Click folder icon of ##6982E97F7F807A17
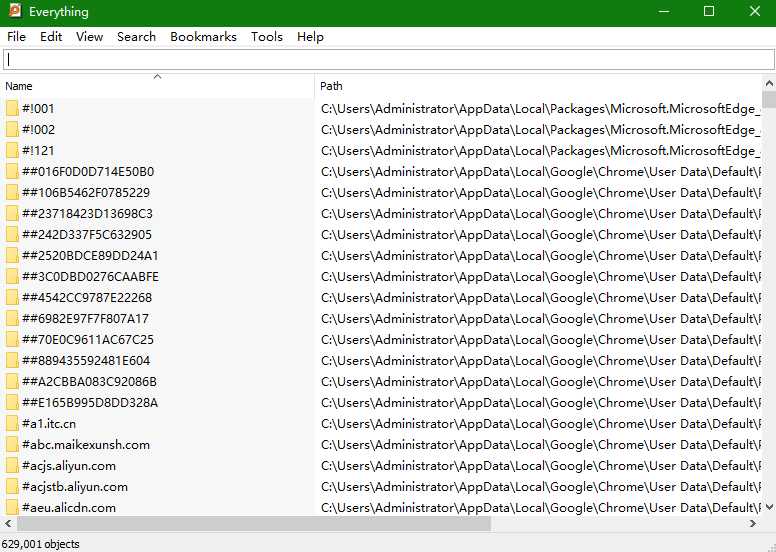 tap(12, 319)
